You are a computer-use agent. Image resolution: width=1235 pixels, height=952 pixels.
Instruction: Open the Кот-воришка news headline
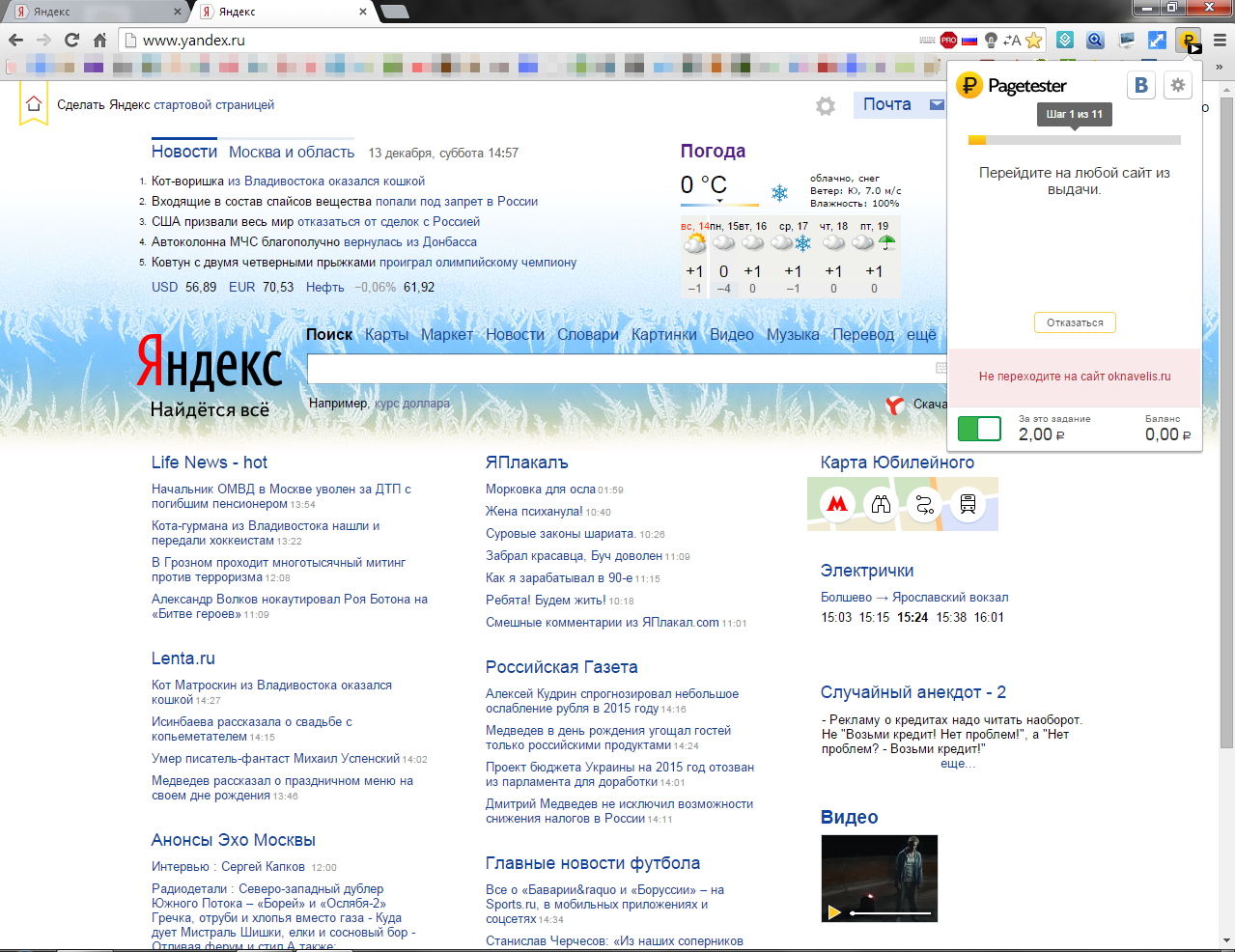tap(288, 181)
